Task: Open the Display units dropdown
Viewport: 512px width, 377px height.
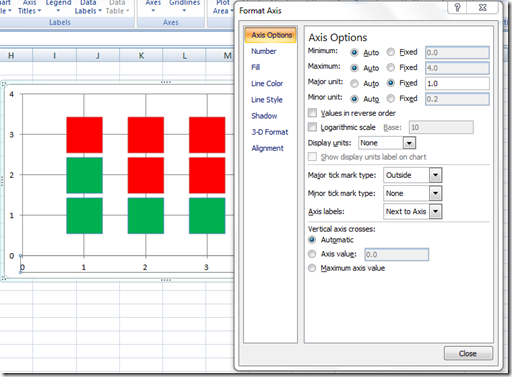Action: (x=409, y=143)
